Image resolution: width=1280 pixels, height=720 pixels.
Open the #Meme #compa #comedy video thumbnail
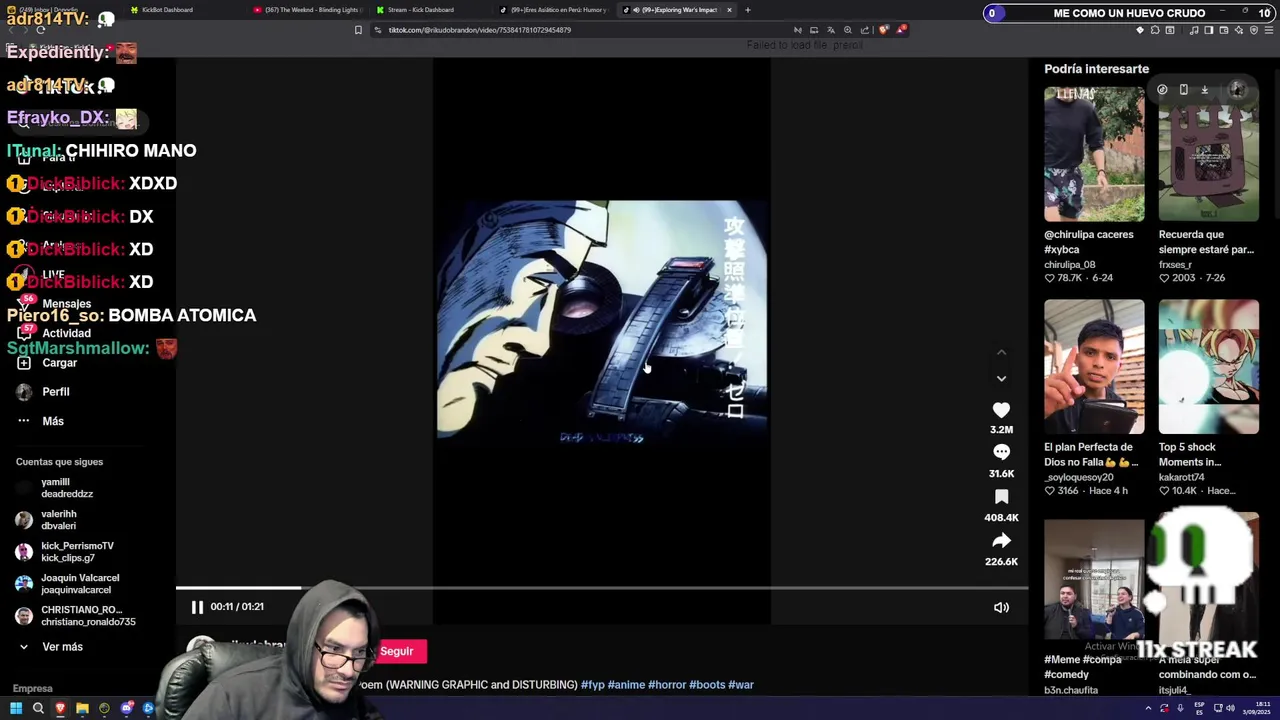pos(1094,580)
